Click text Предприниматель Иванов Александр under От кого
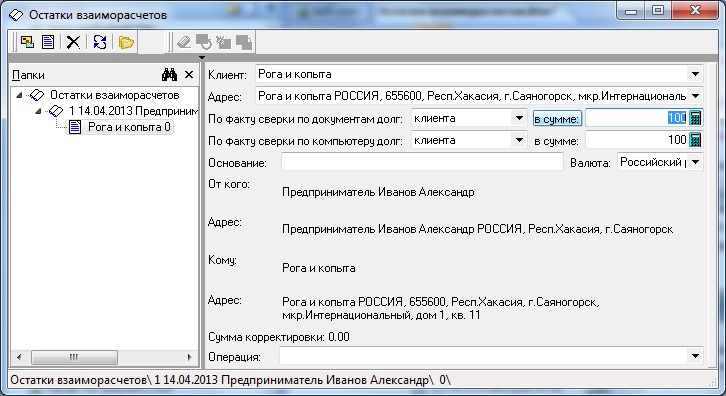This screenshot has height=396, width=726. (x=378, y=192)
